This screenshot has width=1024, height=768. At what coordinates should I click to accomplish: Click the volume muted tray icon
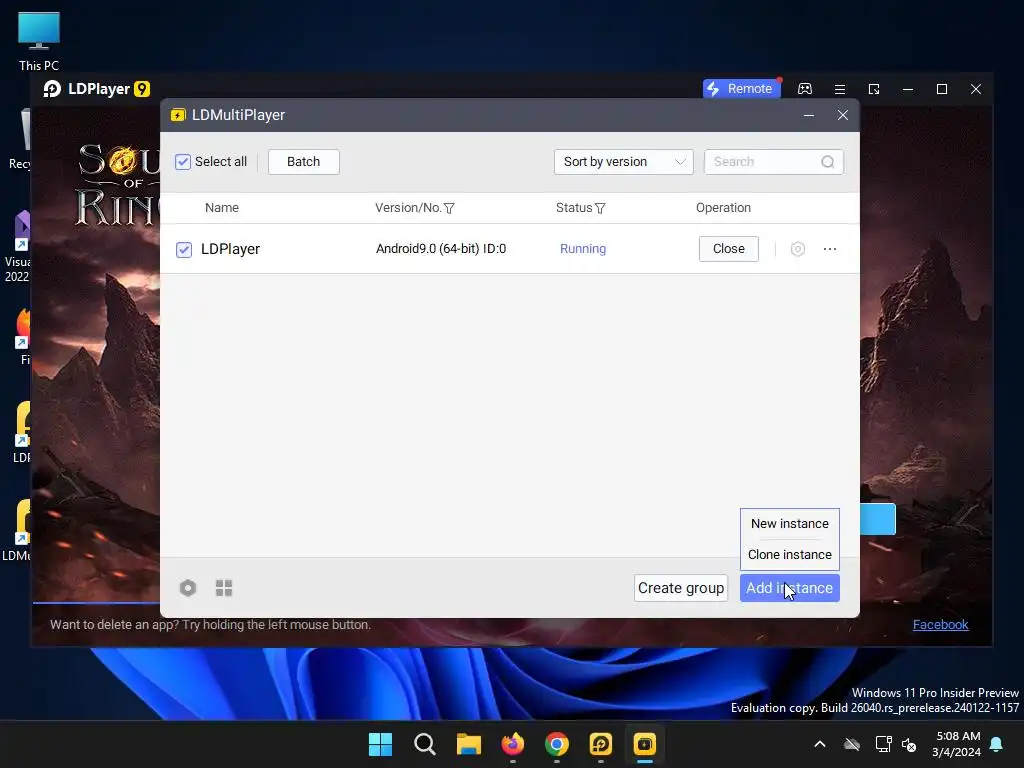pyautogui.click(x=909, y=744)
